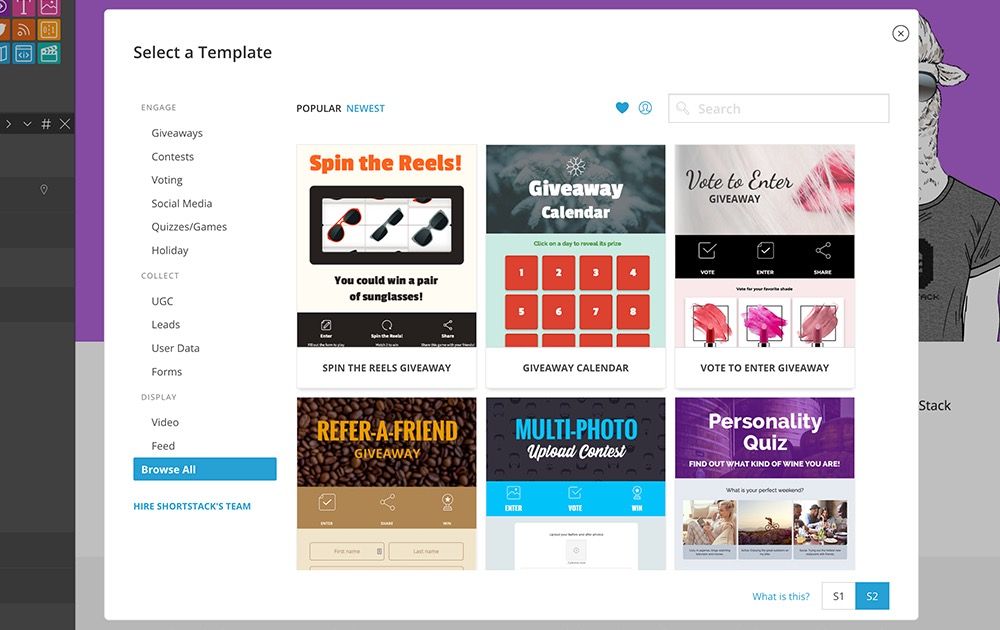Screen dimensions: 1000x630
Task: Choose the Giveaway Calendar template thumbnail
Action: click(575, 246)
